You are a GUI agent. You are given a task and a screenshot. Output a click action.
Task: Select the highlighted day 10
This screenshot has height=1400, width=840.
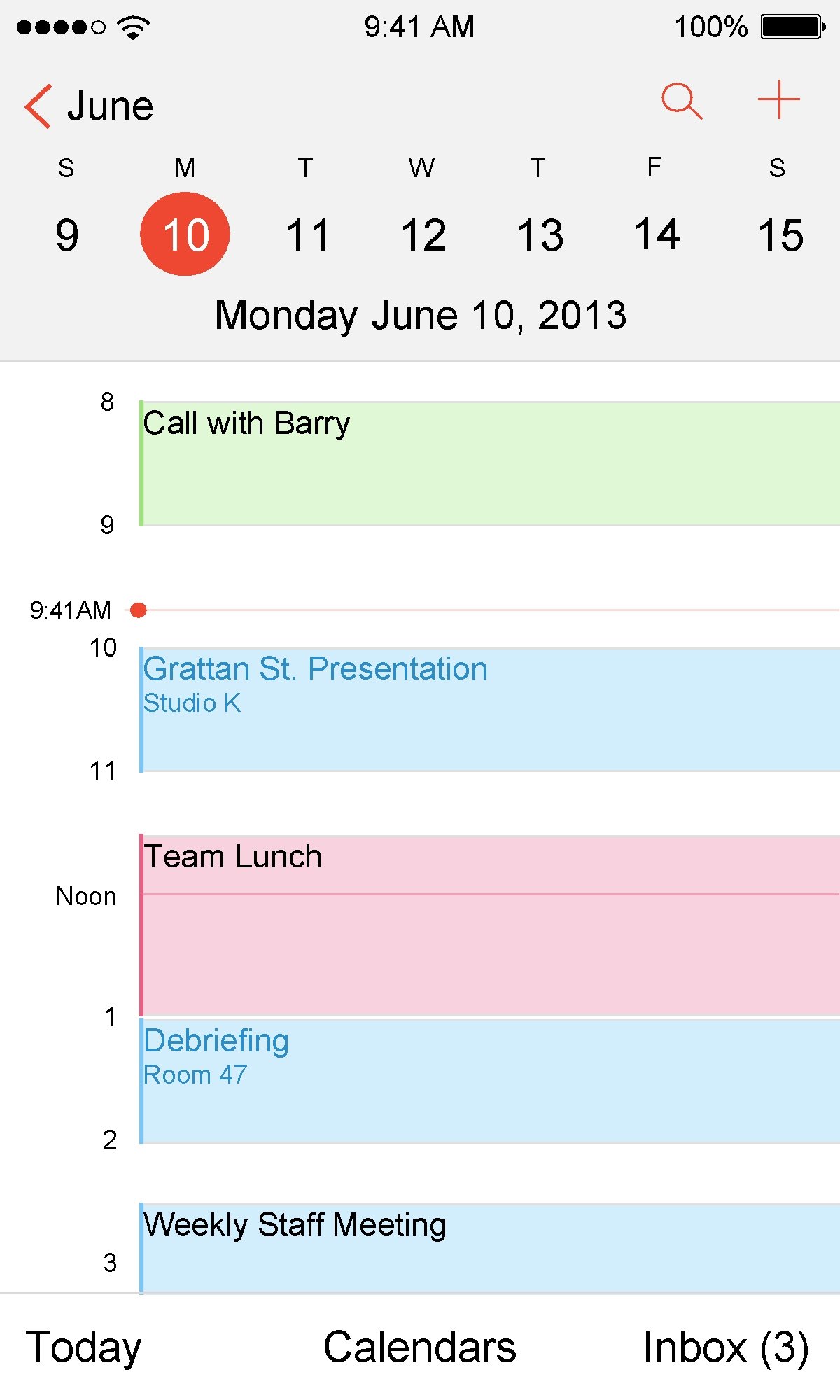[185, 234]
